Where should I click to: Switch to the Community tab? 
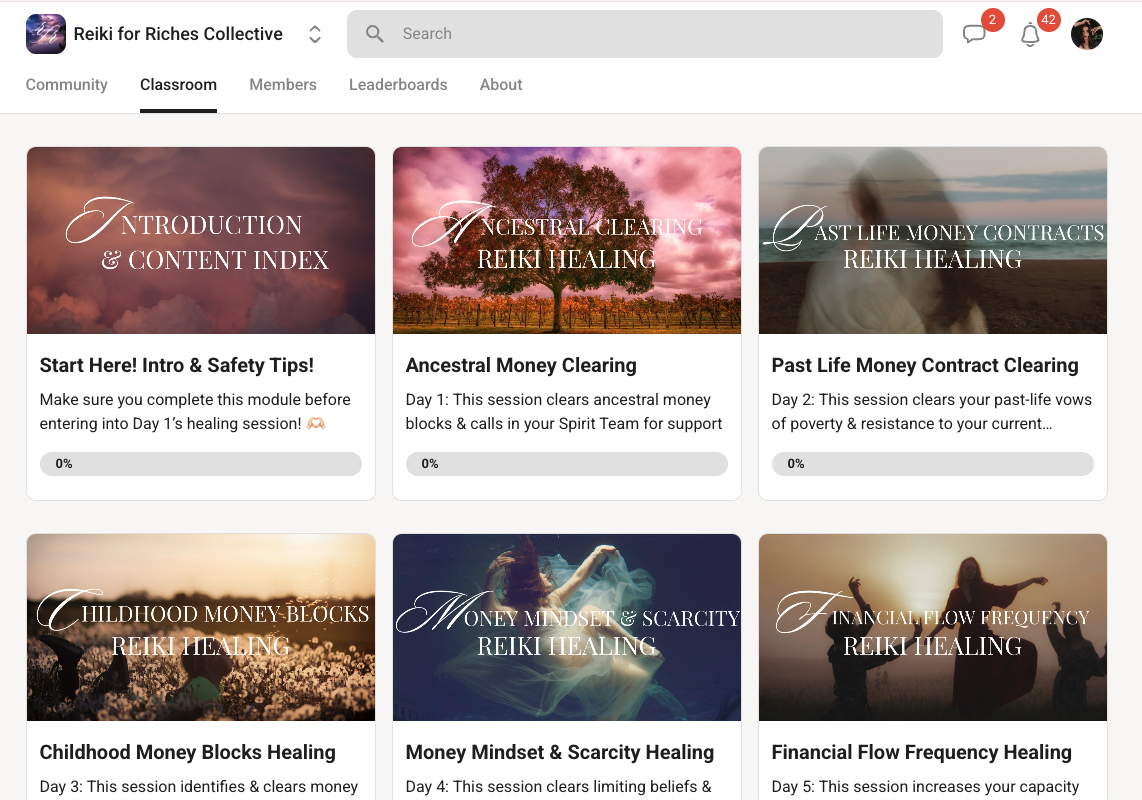pyautogui.click(x=66, y=85)
